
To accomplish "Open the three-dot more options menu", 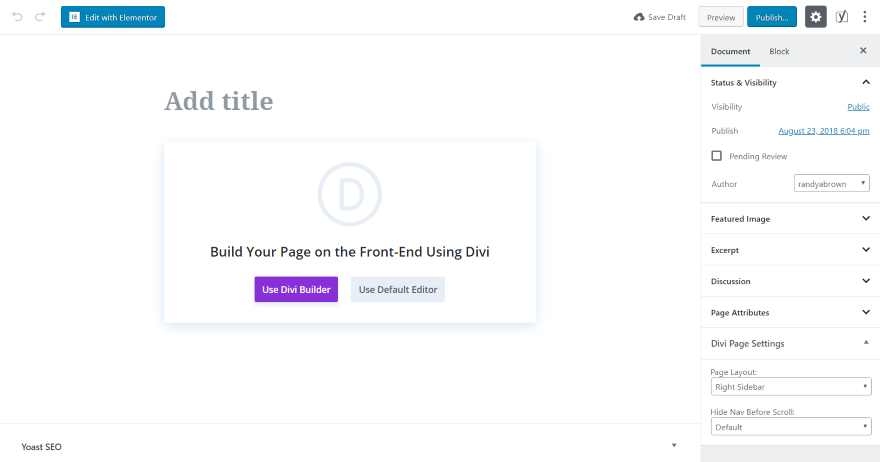I will click(x=865, y=17).
